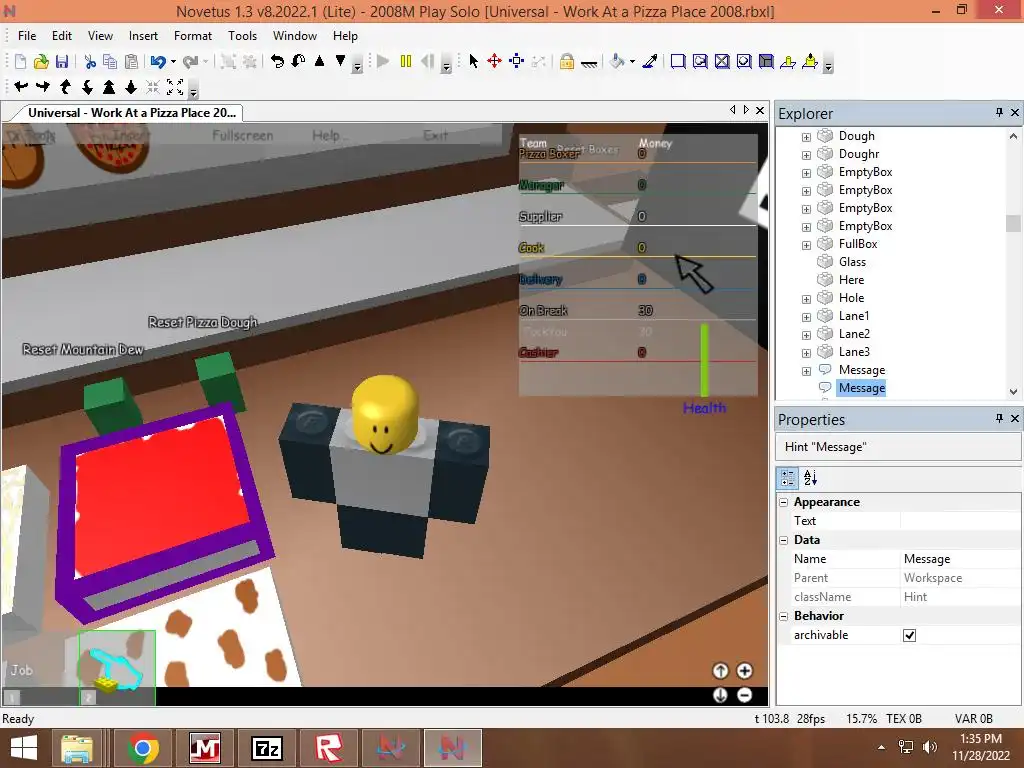
Task: Select the paint bucket Fill tool
Action: [617, 61]
